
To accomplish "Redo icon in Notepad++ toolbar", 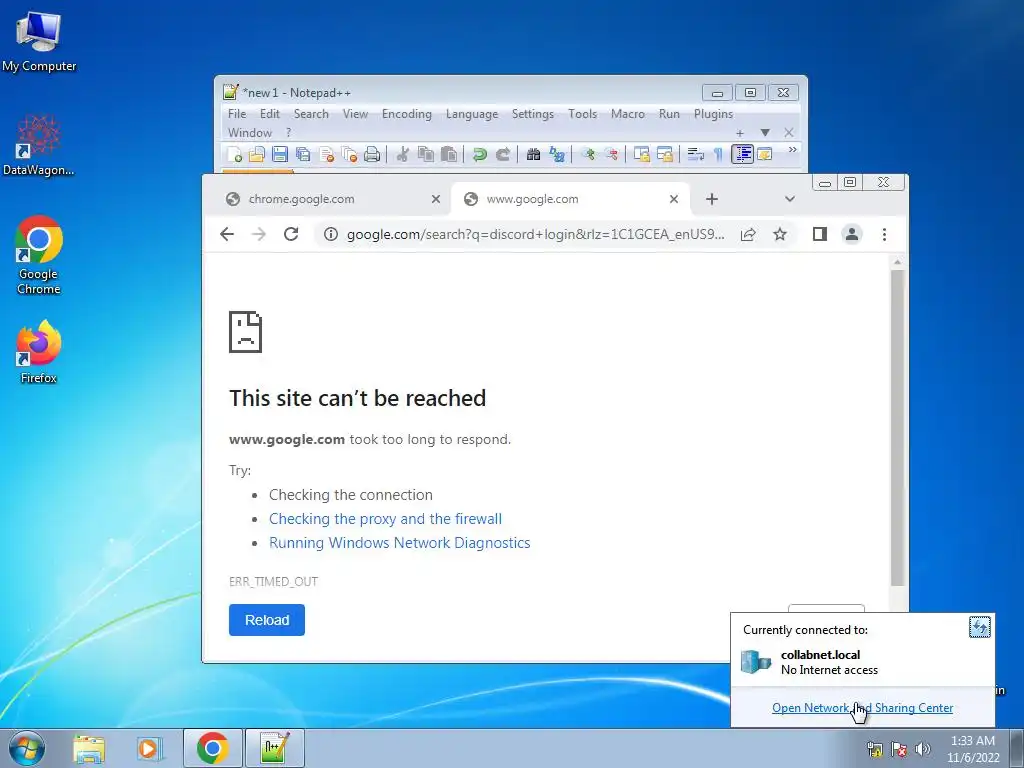I will [503, 154].
